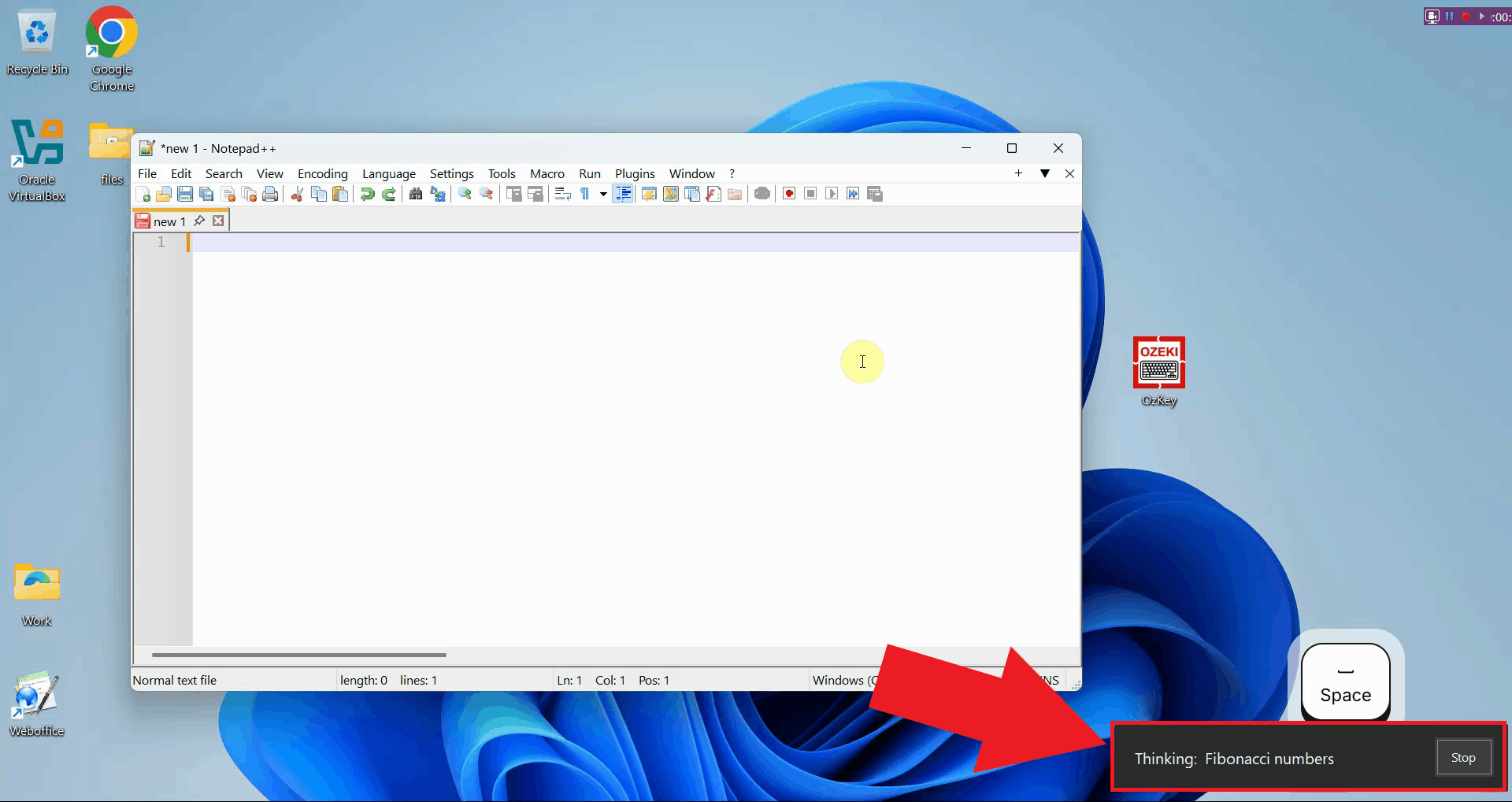Viewport: 1512px width, 802px height.
Task: Toggle word wrap in the toolbar
Action: coord(562,195)
